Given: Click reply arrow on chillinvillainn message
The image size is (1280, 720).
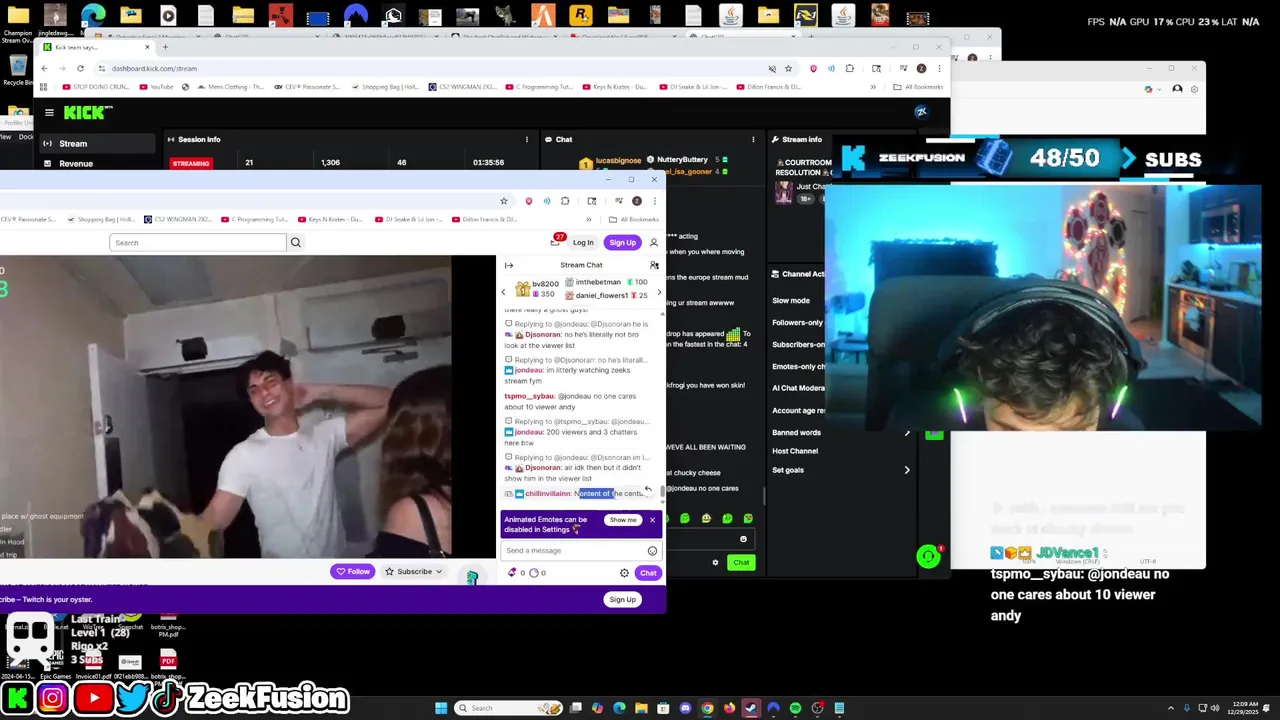Looking at the screenshot, I should click(x=647, y=490).
